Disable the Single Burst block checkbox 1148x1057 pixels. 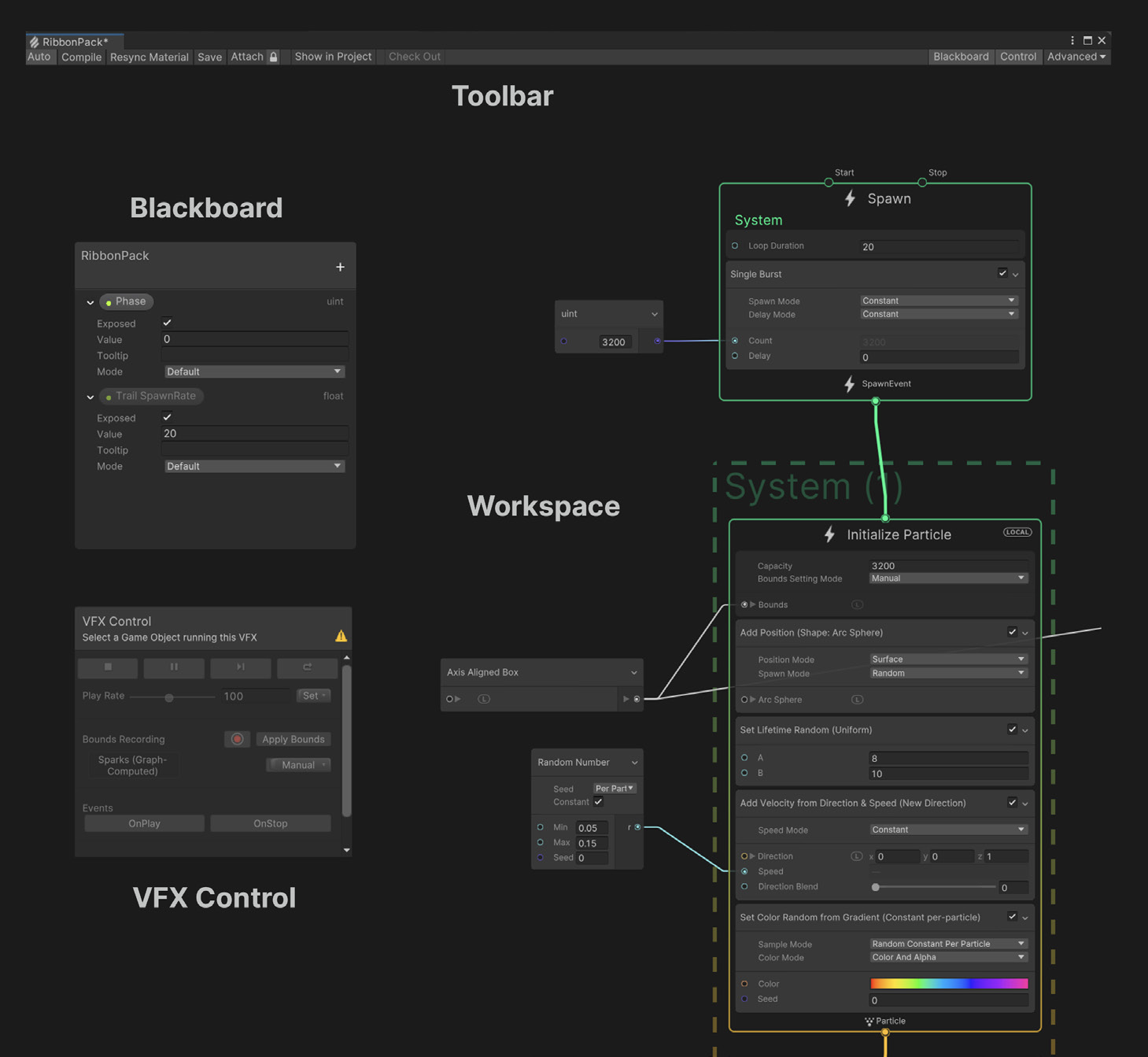(1002, 273)
